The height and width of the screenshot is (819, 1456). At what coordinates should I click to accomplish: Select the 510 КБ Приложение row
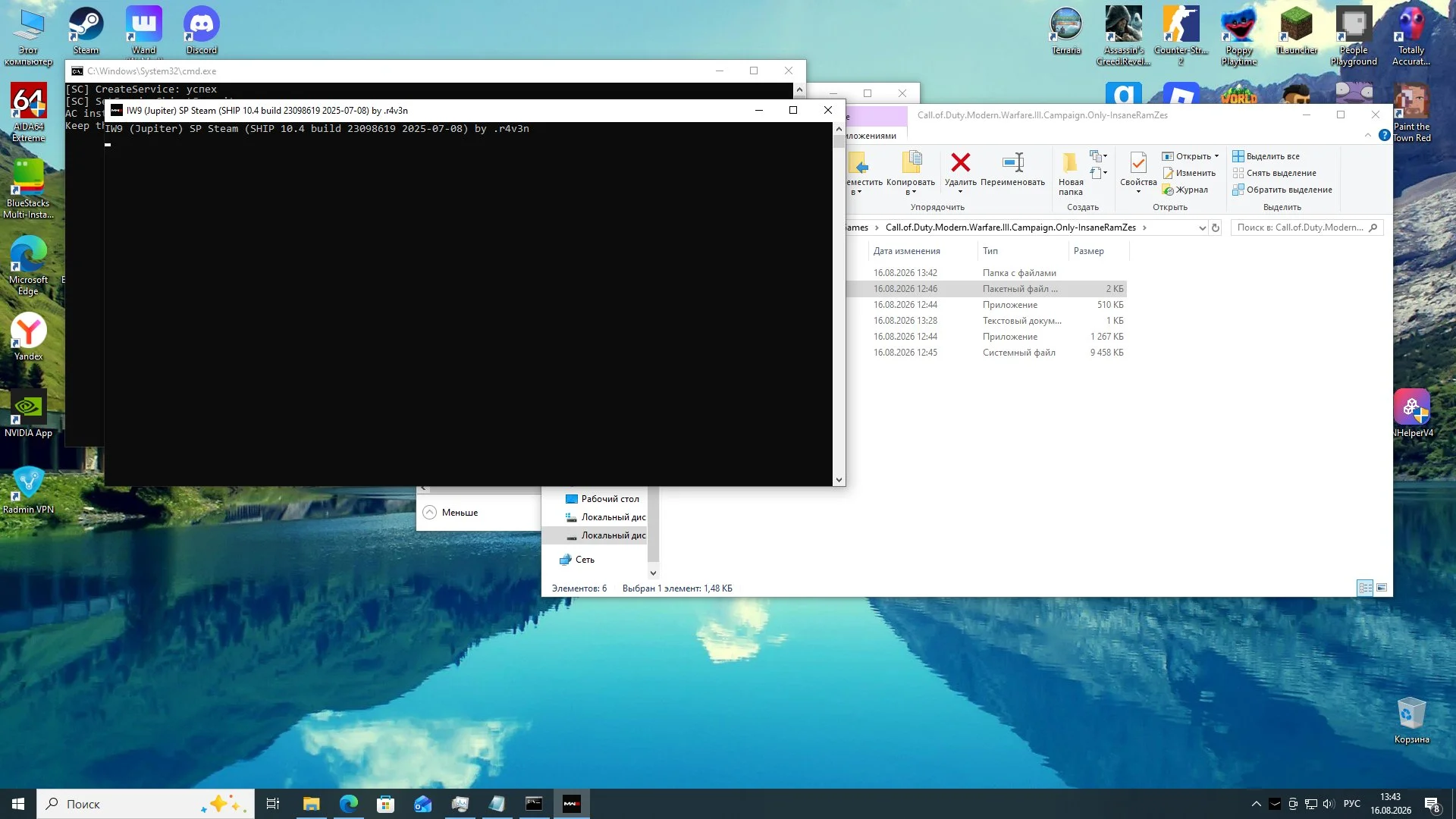point(987,305)
